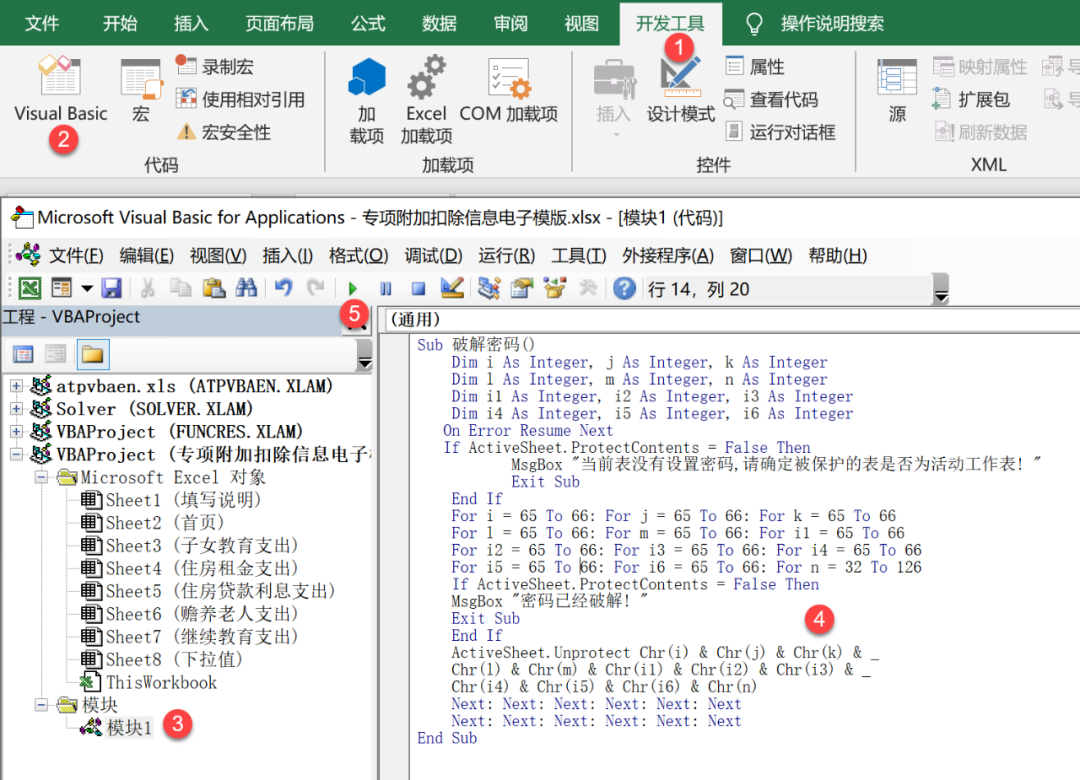Open Project Explorer toolbar icon
1080x780 pixels.
click(488, 288)
